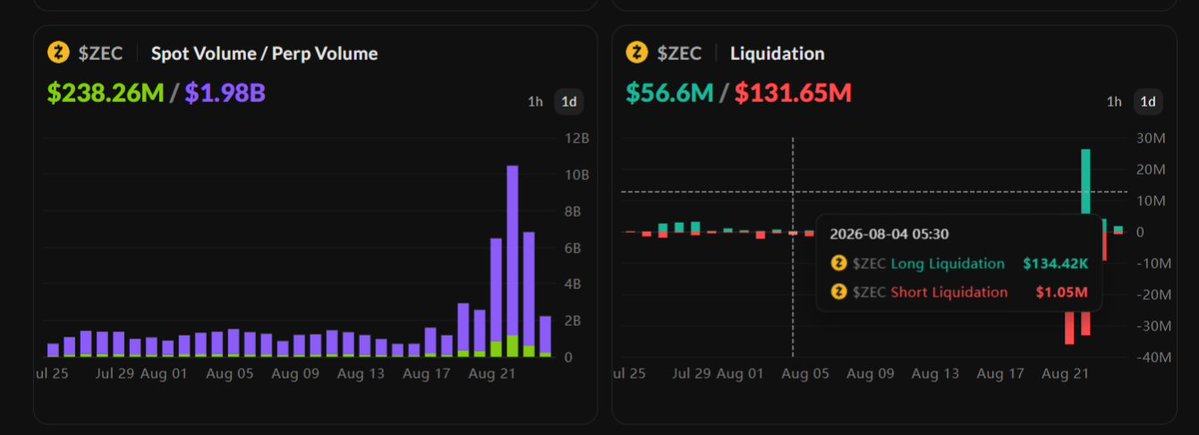The width and height of the screenshot is (1199, 435).
Task: Click the Long Liquidation label in tooltip
Action: coord(947,264)
